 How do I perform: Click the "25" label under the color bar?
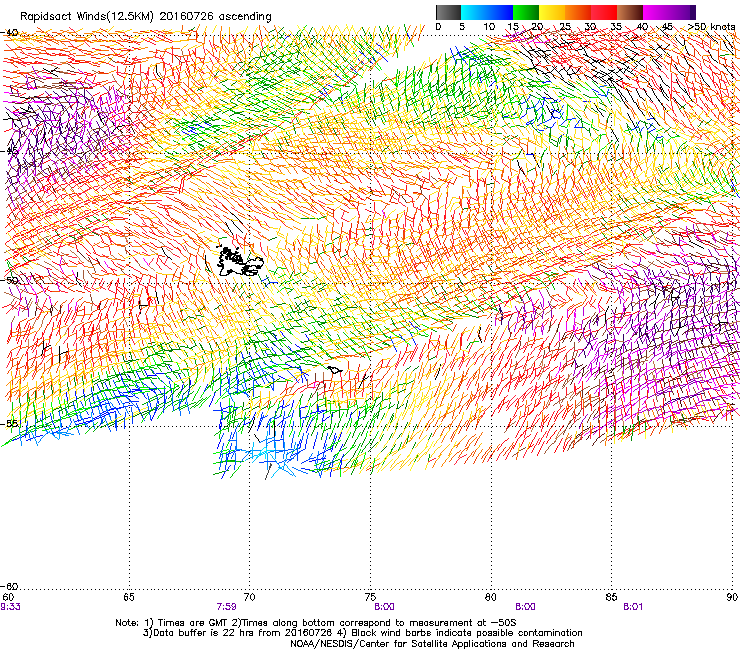click(565, 26)
